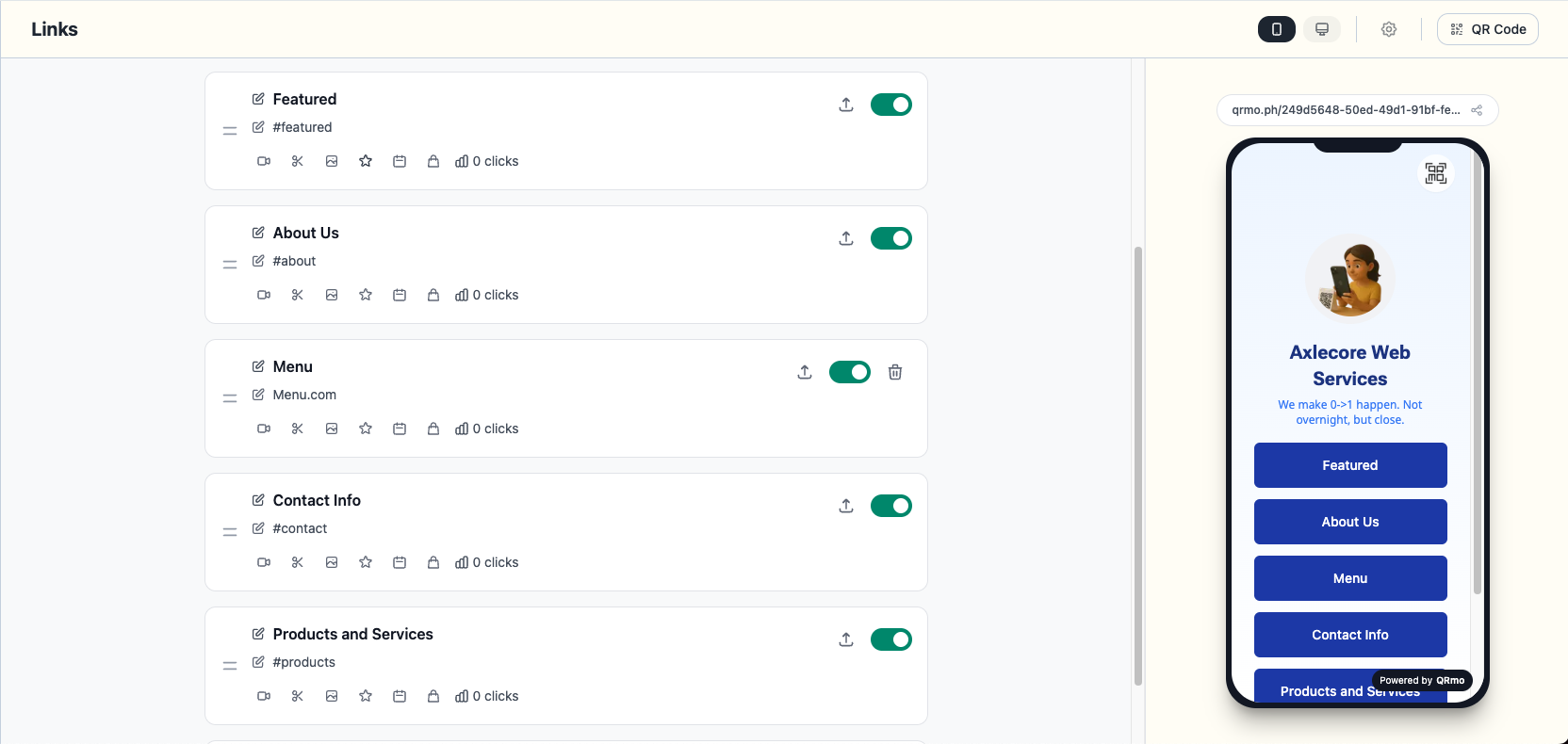The image size is (1568, 744).
Task: Switch to mobile preview mode
Action: click(1276, 29)
